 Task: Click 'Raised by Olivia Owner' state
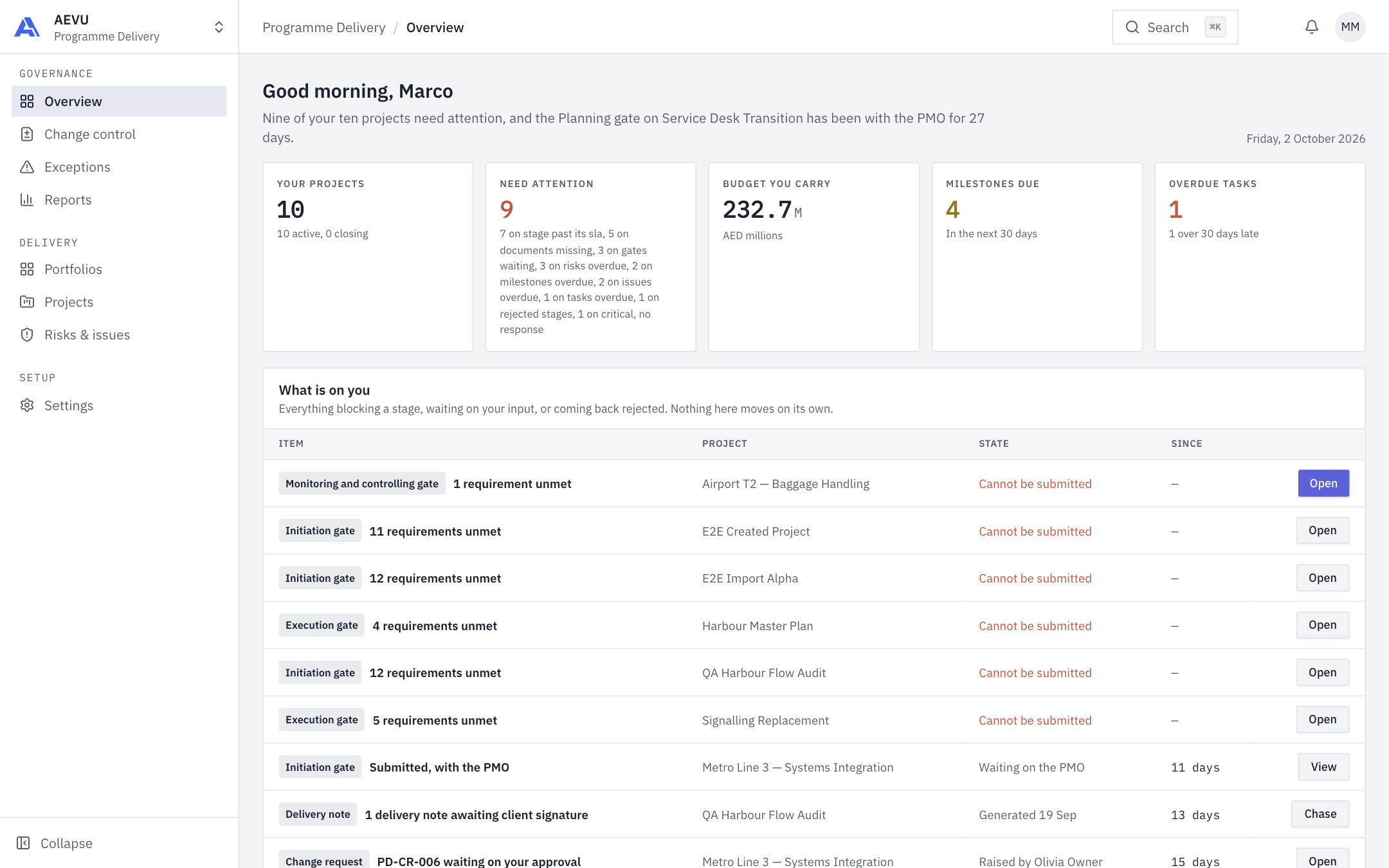tap(1040, 862)
